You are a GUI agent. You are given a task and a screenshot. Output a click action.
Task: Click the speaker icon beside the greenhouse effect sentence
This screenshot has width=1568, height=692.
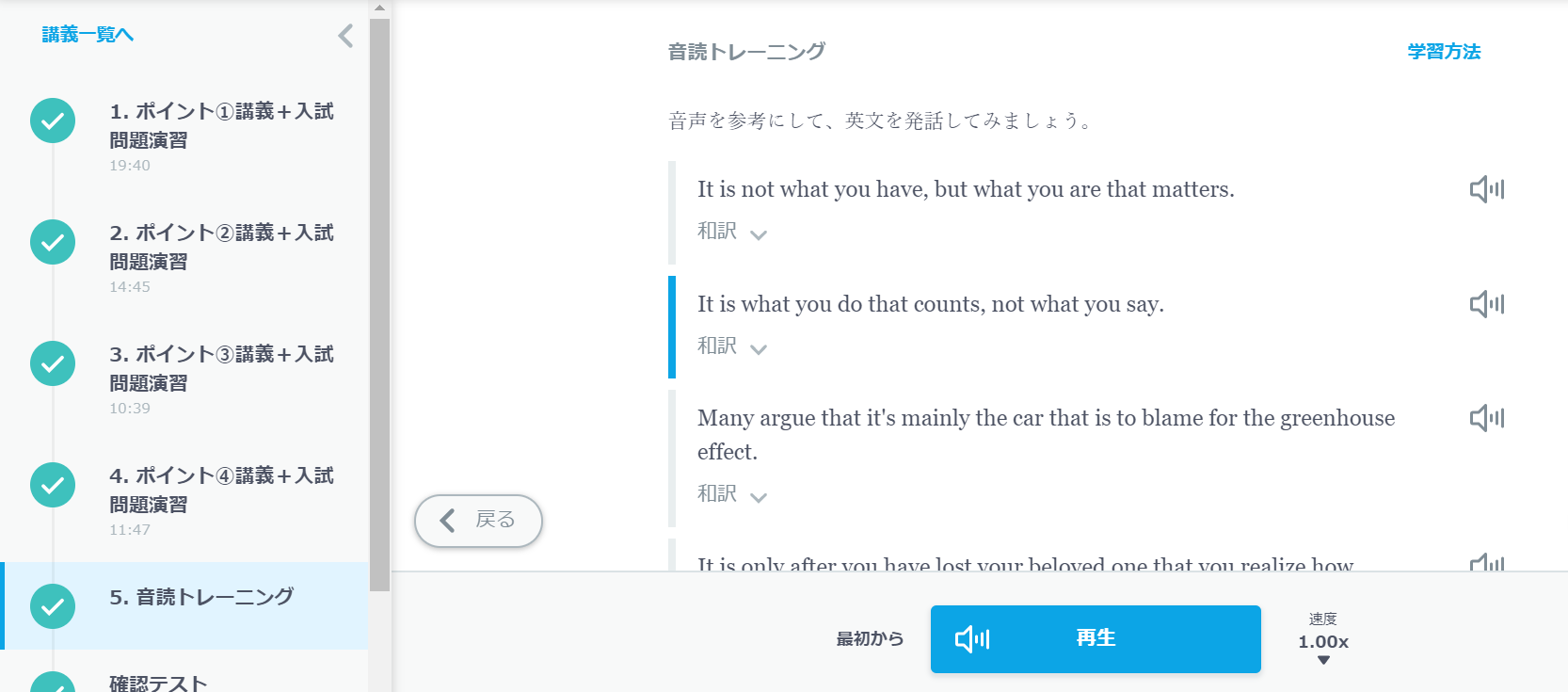(1486, 417)
